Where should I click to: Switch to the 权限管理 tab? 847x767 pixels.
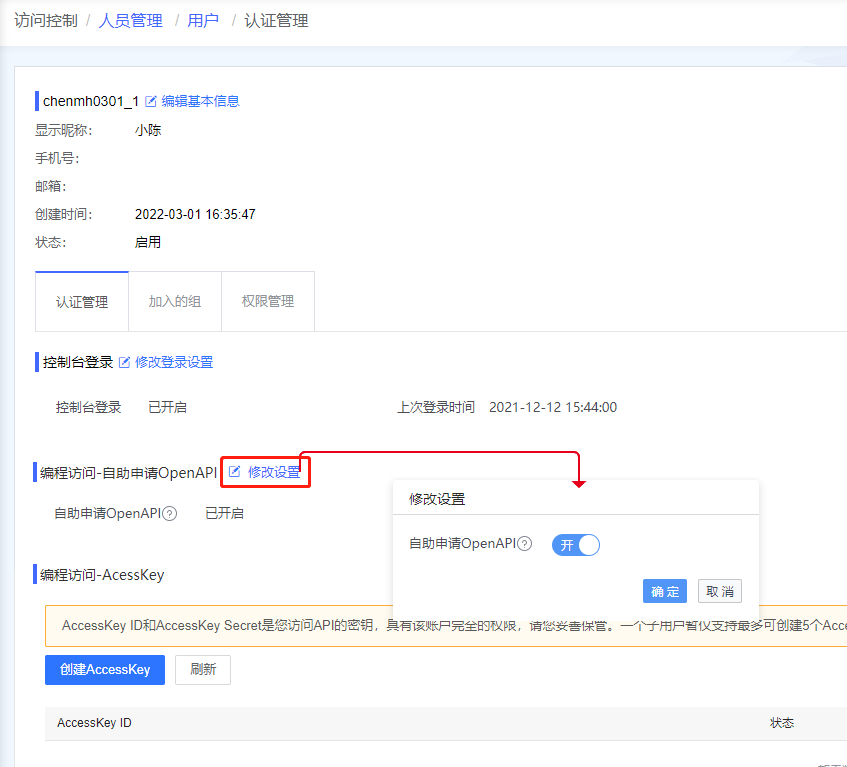(268, 301)
